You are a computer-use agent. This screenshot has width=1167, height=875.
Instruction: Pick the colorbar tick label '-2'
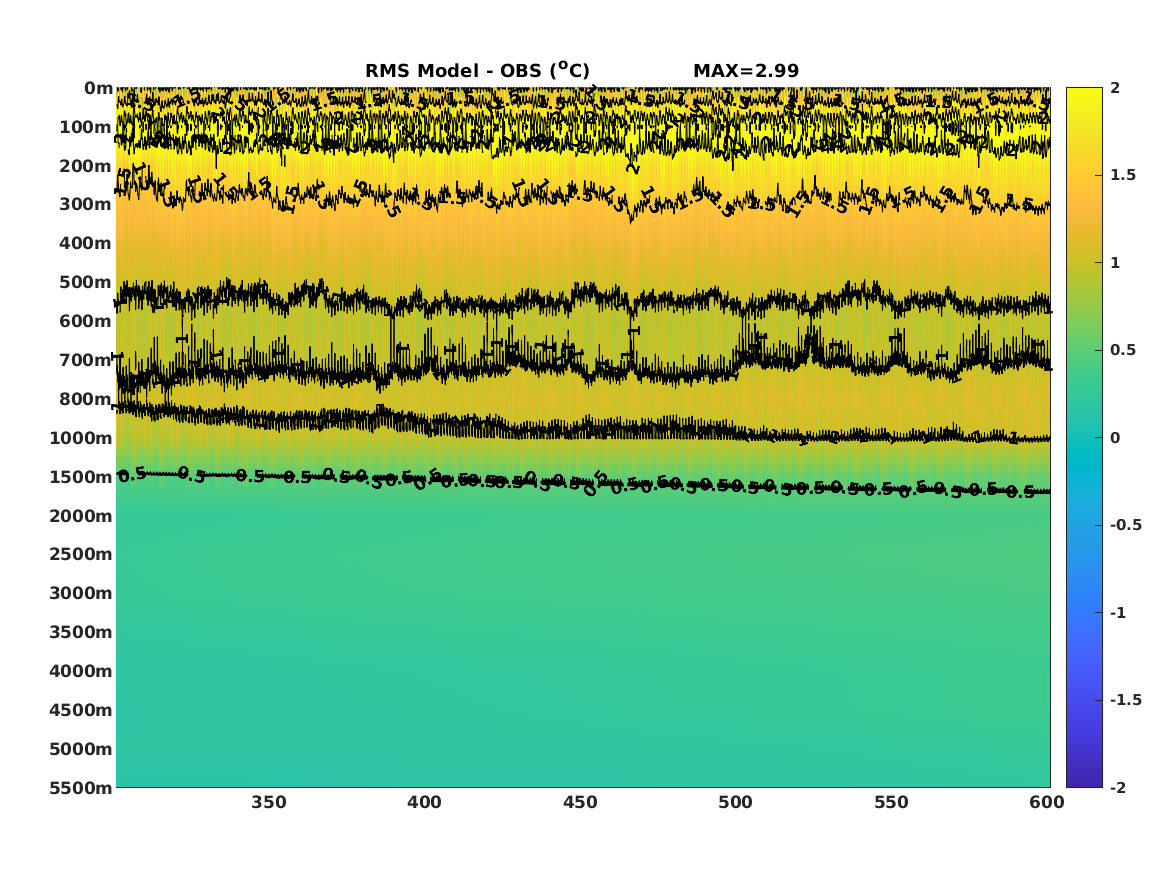[x=1118, y=787]
